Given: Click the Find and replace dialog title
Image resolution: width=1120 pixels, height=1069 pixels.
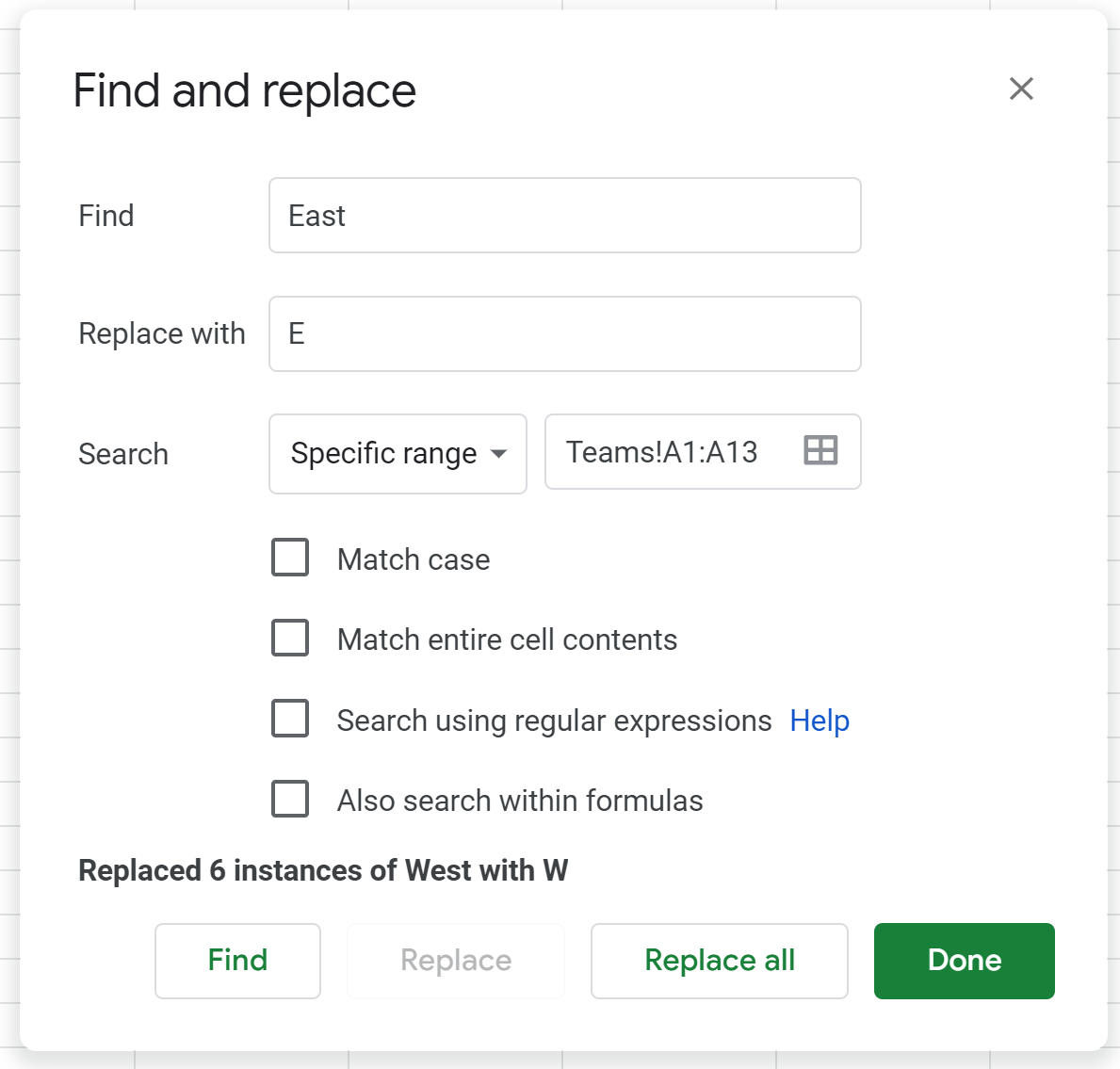Looking at the screenshot, I should point(245,89).
